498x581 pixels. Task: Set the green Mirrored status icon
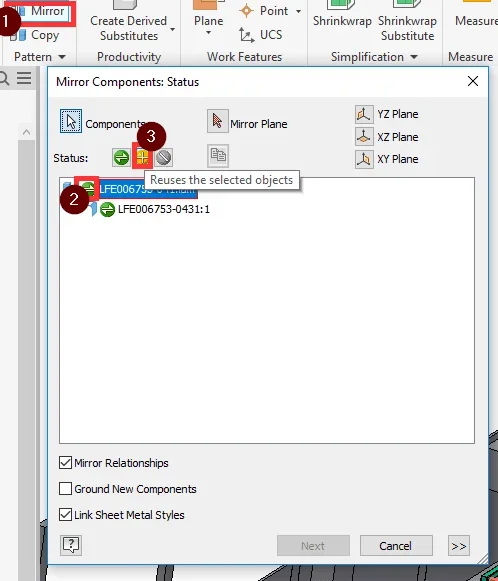121,157
